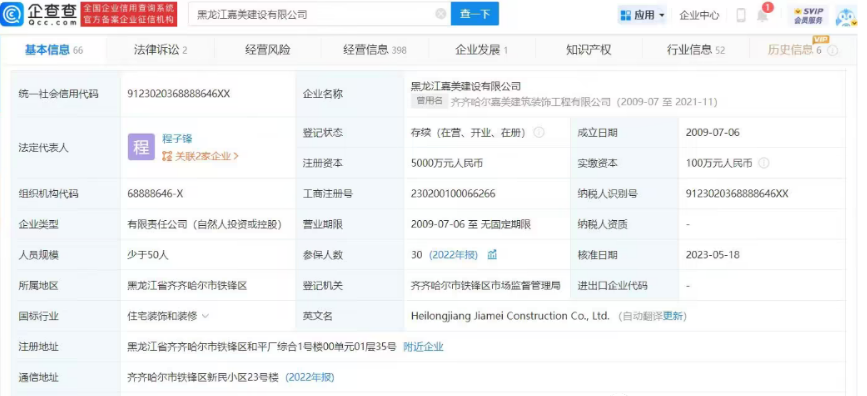Viewport: 867px width, 396px height.
Task: Select 人员规模 value 少于50人
Action: 148,255
